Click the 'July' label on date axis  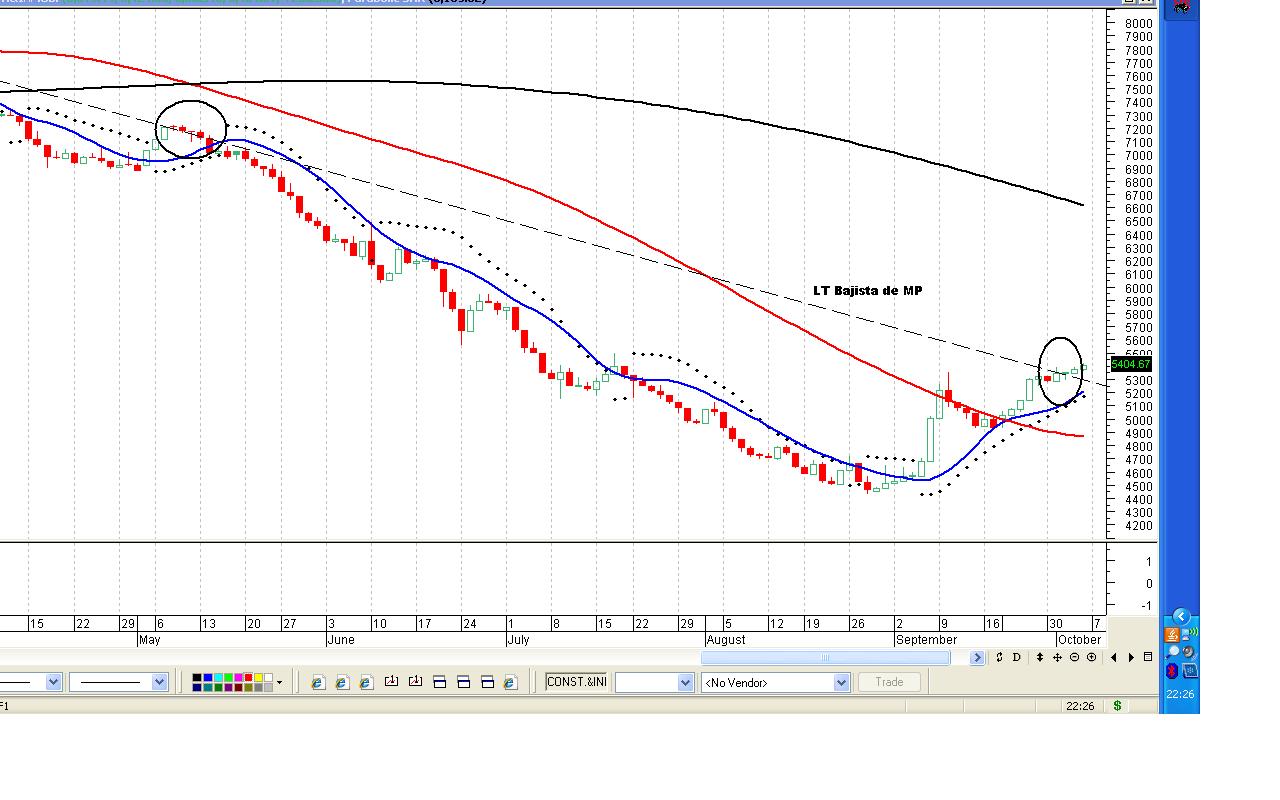518,640
